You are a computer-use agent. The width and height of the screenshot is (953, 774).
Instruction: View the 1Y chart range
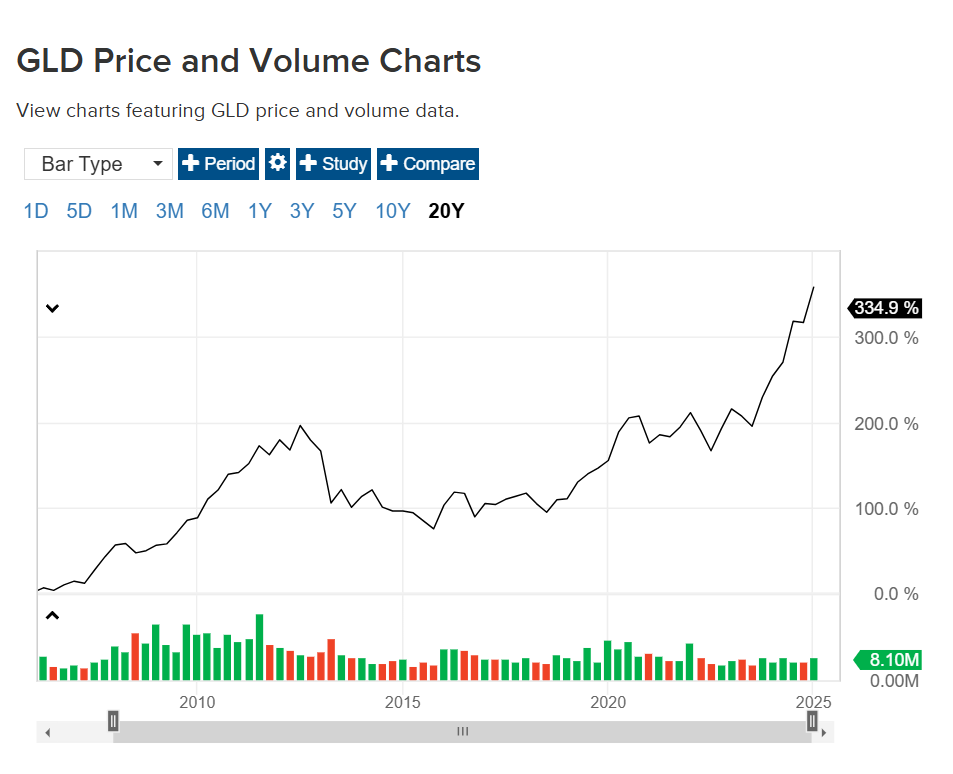[260, 211]
